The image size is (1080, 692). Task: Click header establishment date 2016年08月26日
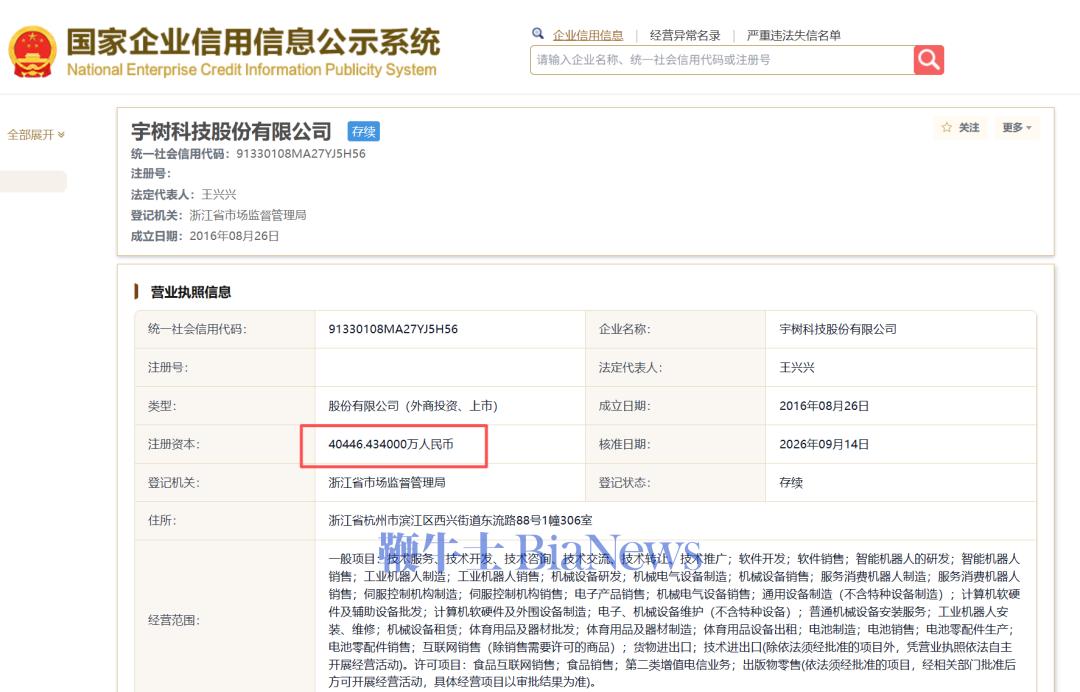(234, 236)
